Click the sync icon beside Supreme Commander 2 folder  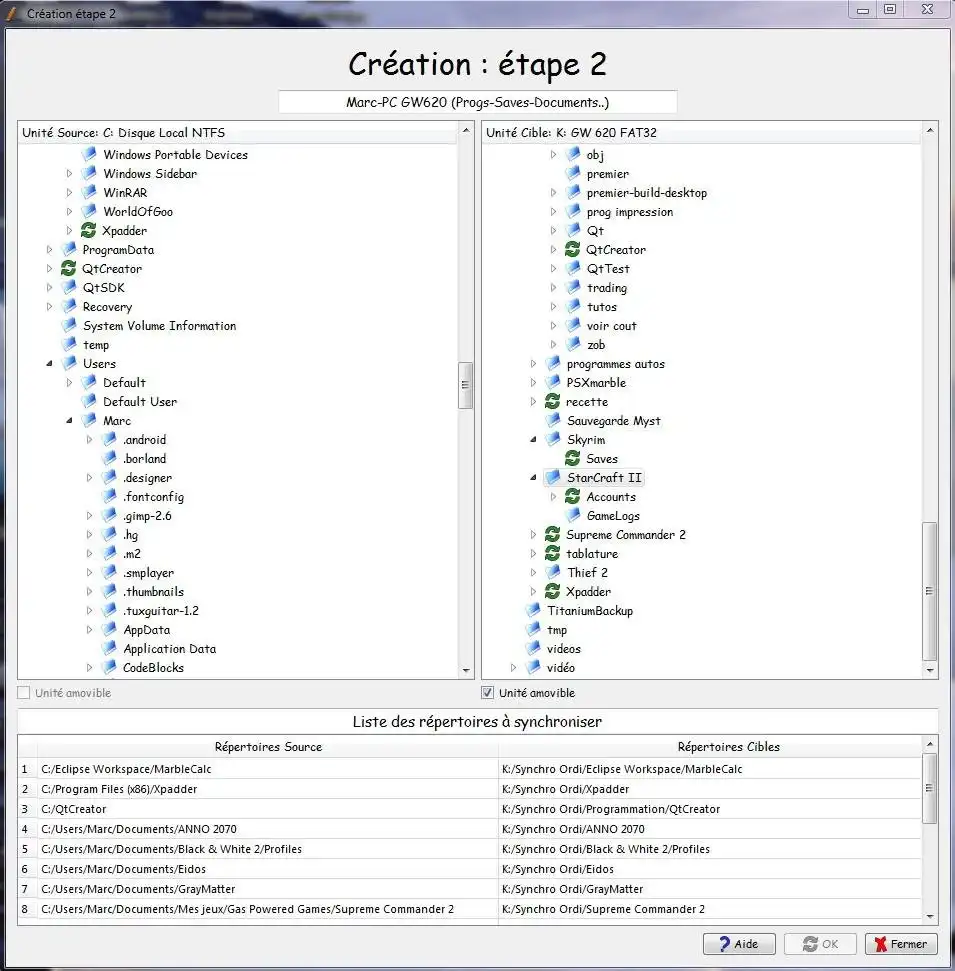[x=552, y=534]
